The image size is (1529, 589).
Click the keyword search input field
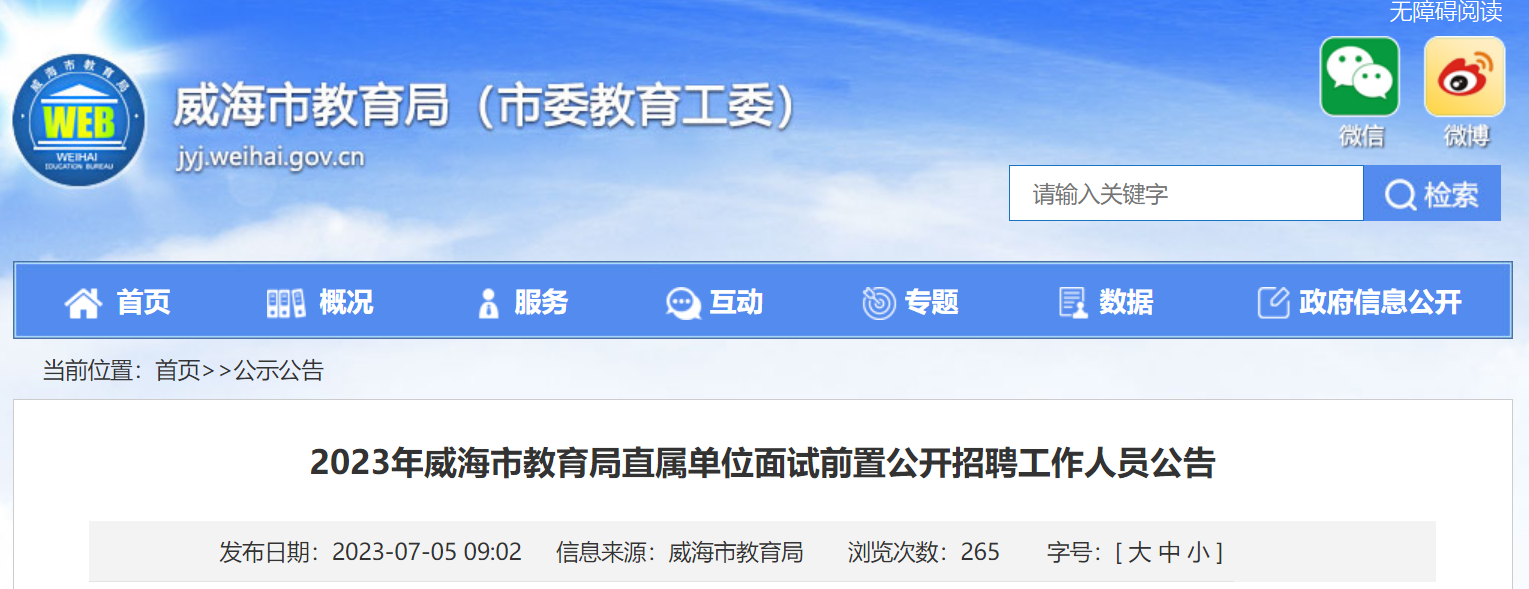[1186, 193]
